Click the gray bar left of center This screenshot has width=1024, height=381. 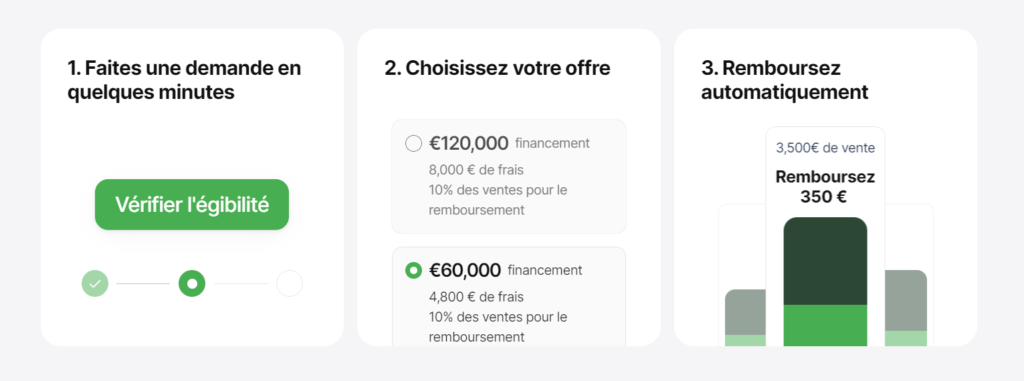coord(745,312)
